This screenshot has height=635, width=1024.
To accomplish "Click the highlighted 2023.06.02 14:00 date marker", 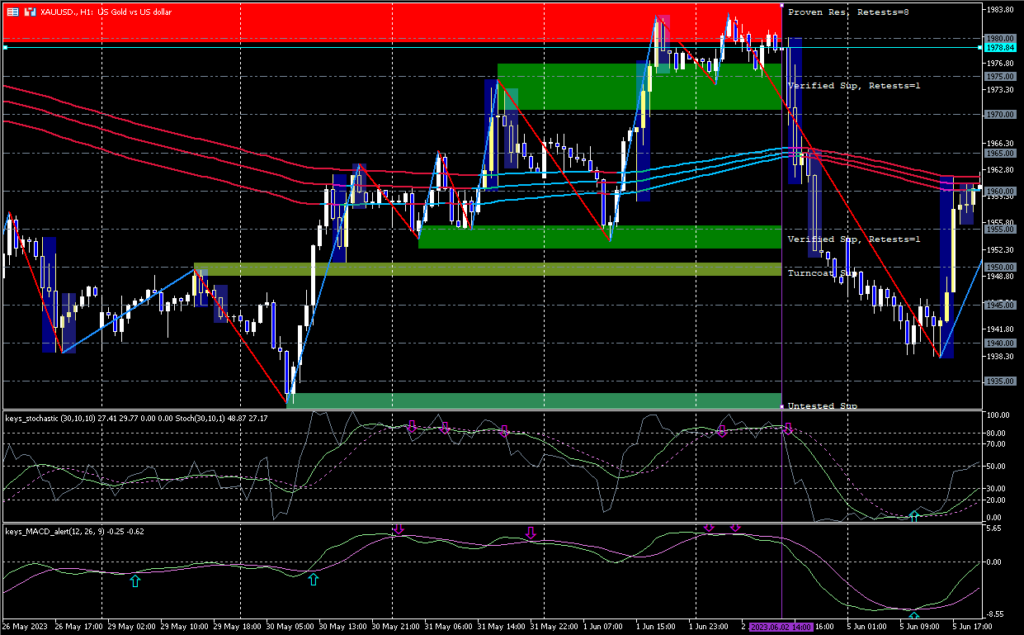I will pos(781,627).
